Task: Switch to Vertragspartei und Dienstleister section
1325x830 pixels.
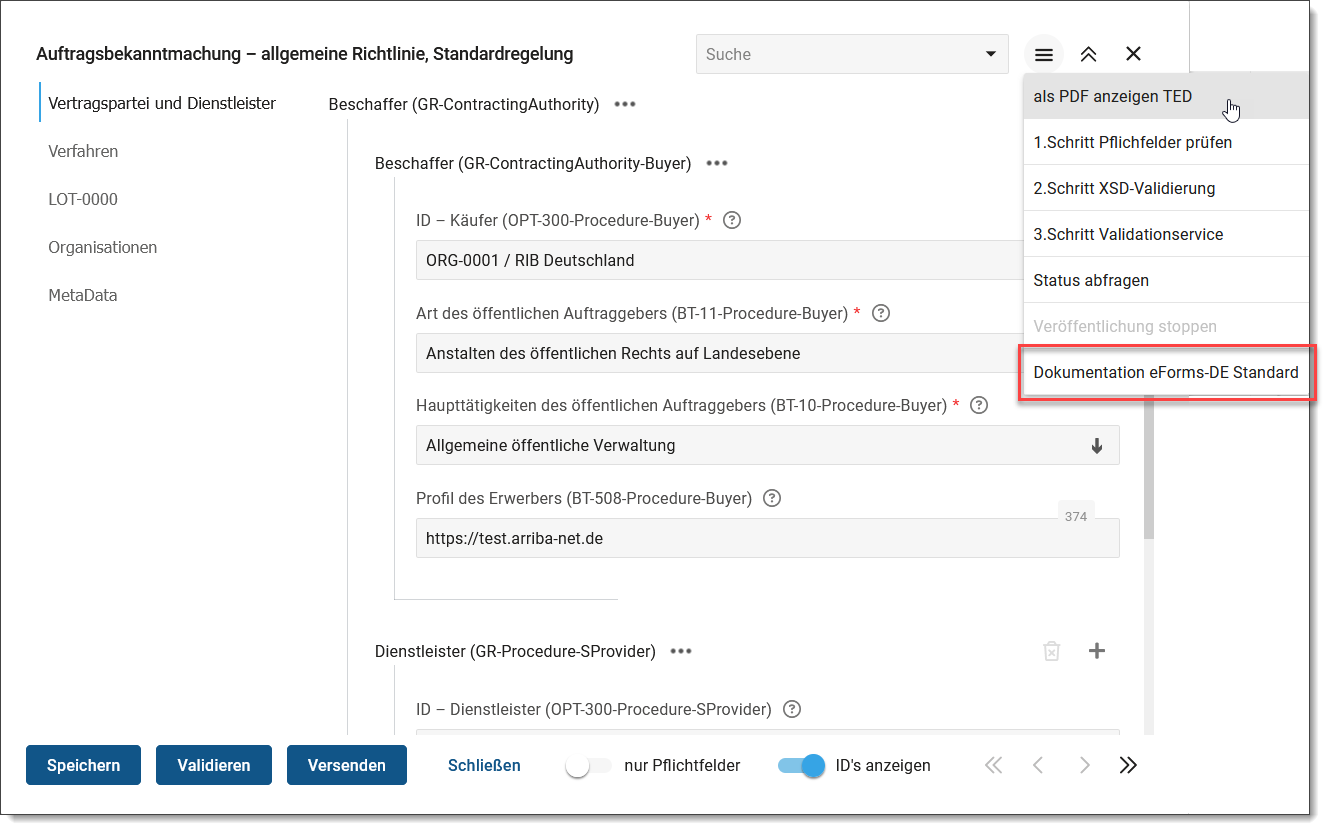Action: [x=162, y=103]
